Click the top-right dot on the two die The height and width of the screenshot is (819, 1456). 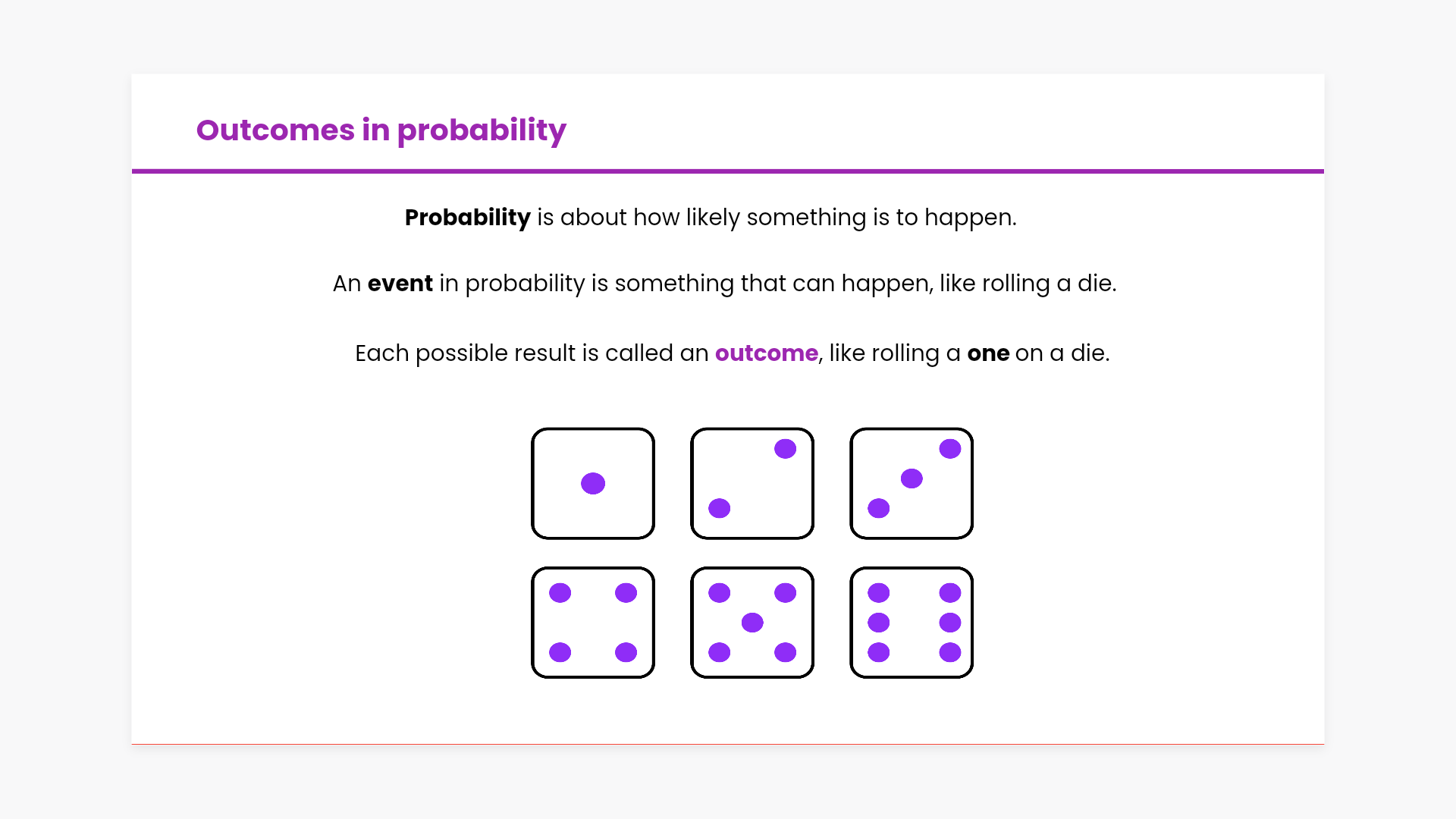(785, 449)
